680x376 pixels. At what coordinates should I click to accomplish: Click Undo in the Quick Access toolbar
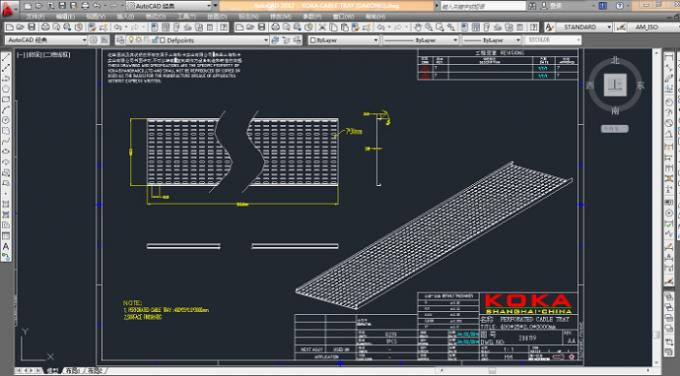click(x=97, y=6)
